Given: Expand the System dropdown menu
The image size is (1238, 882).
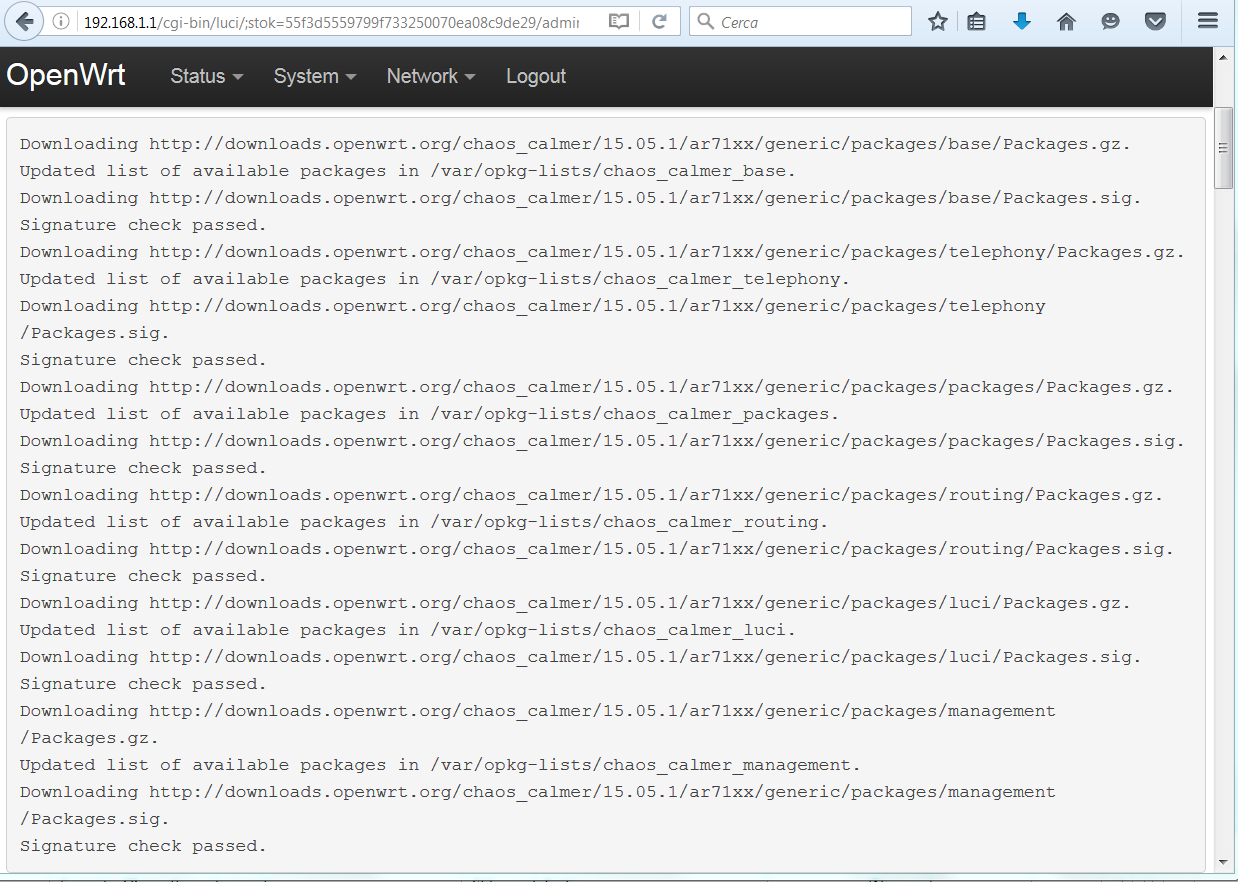Looking at the screenshot, I should pos(314,76).
